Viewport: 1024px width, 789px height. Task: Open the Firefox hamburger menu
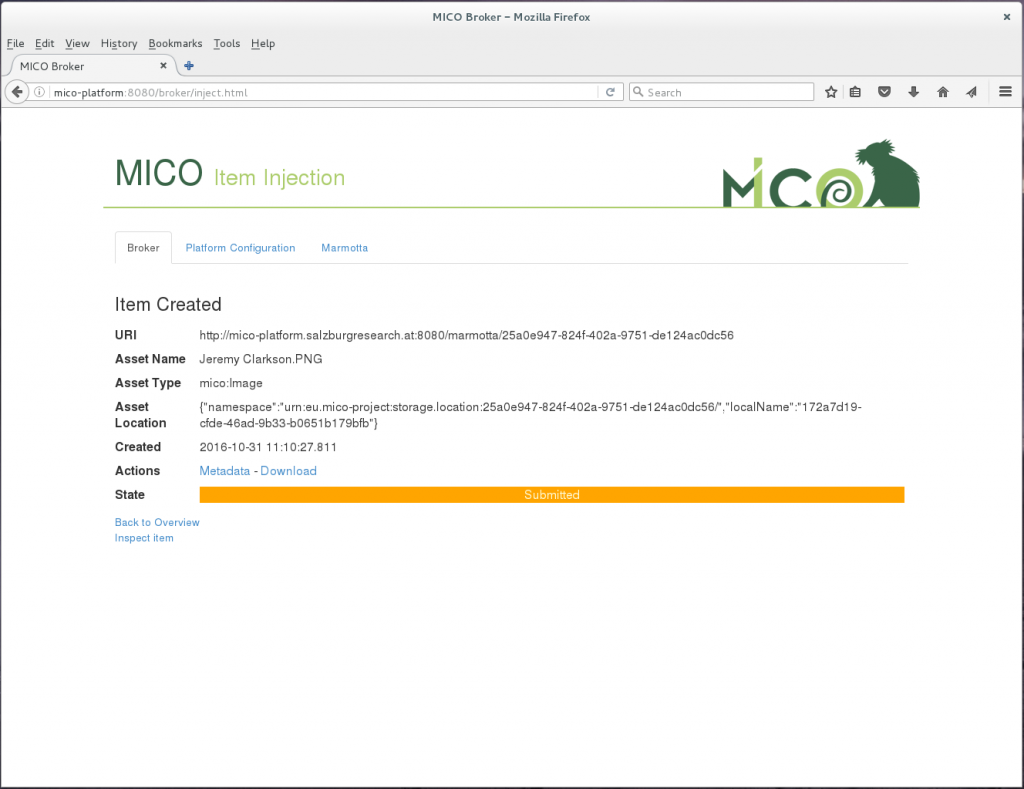click(1005, 91)
